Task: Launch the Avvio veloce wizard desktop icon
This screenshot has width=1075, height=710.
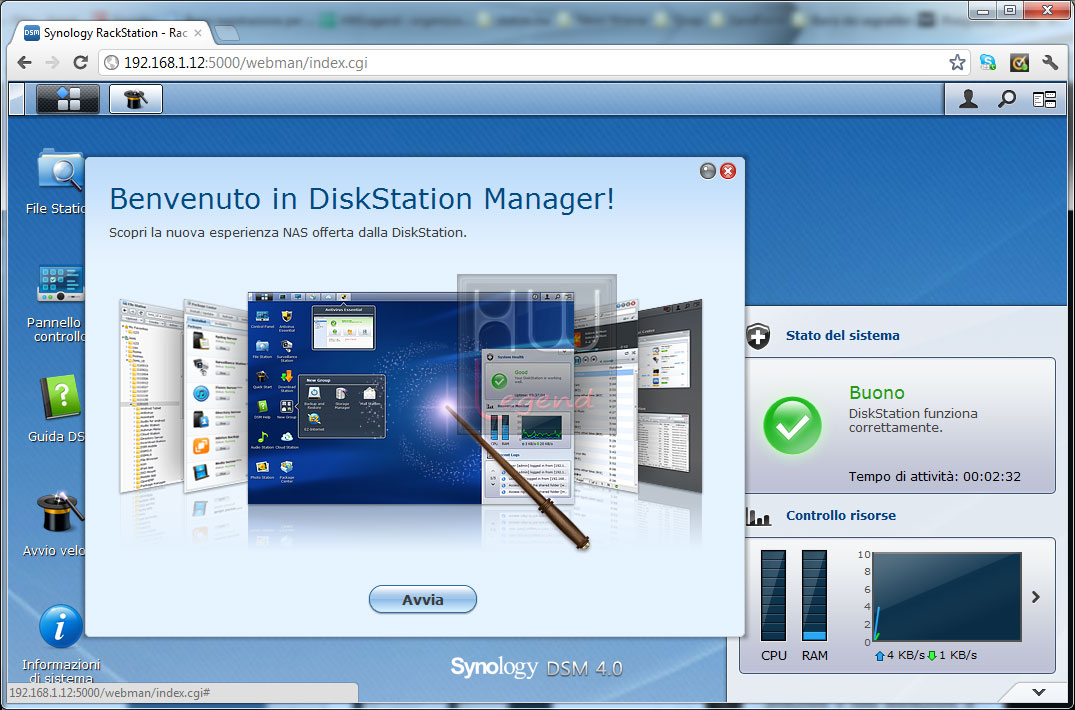Action: (60, 524)
